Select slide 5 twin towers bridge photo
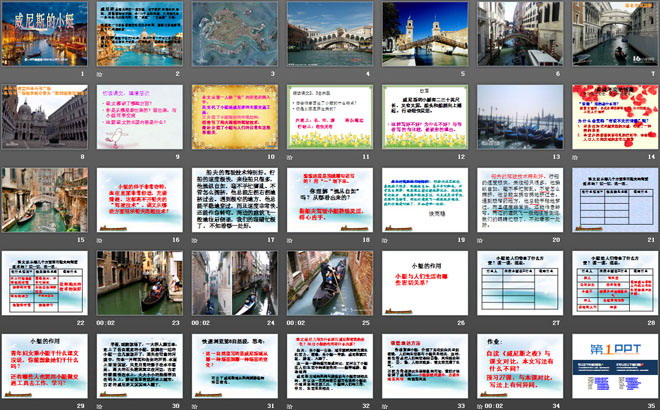 coord(425,34)
